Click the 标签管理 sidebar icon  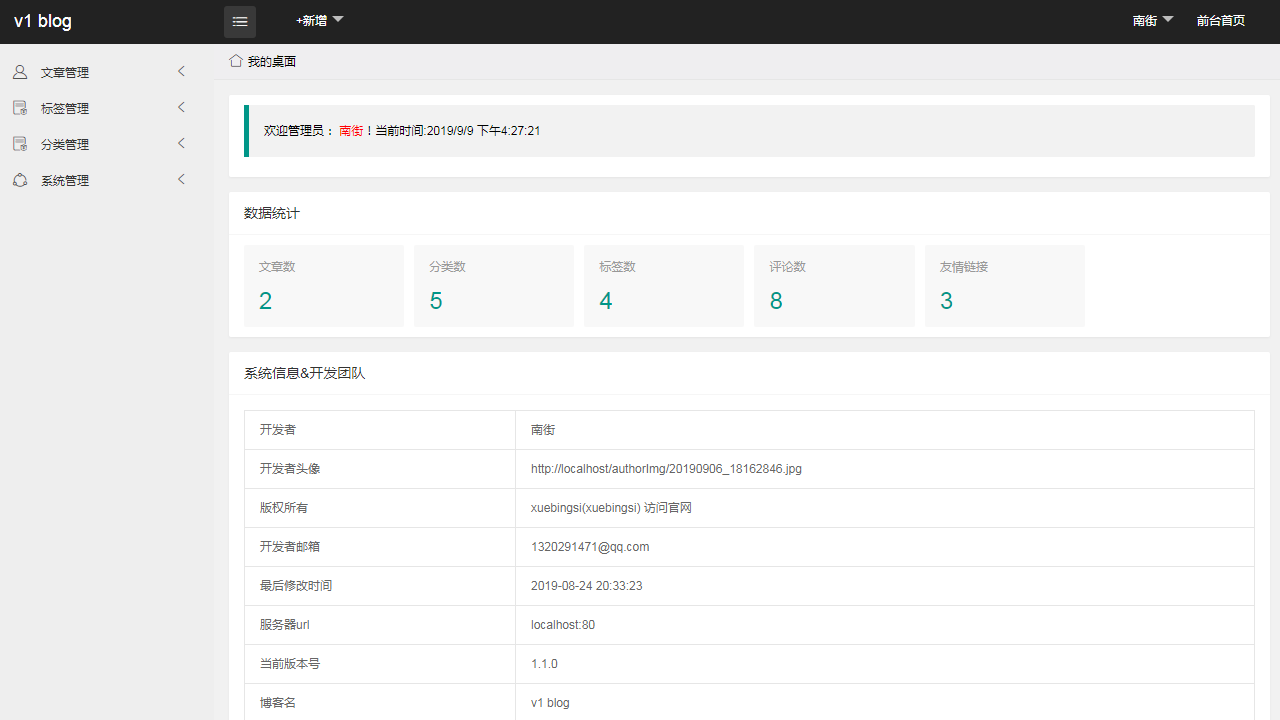(x=20, y=108)
